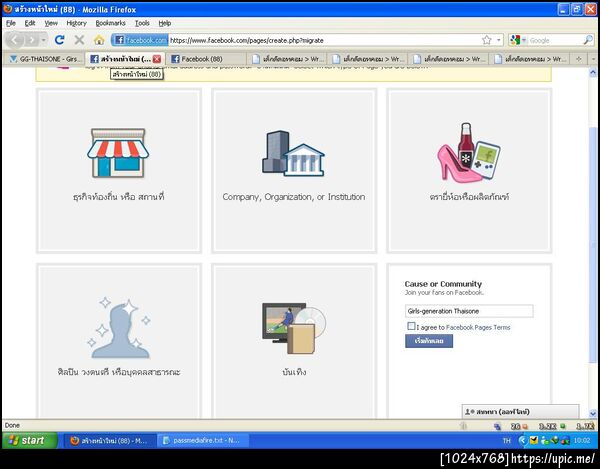This screenshot has width=600, height=469.
Task: Open the History menu
Action: [x=77, y=23]
